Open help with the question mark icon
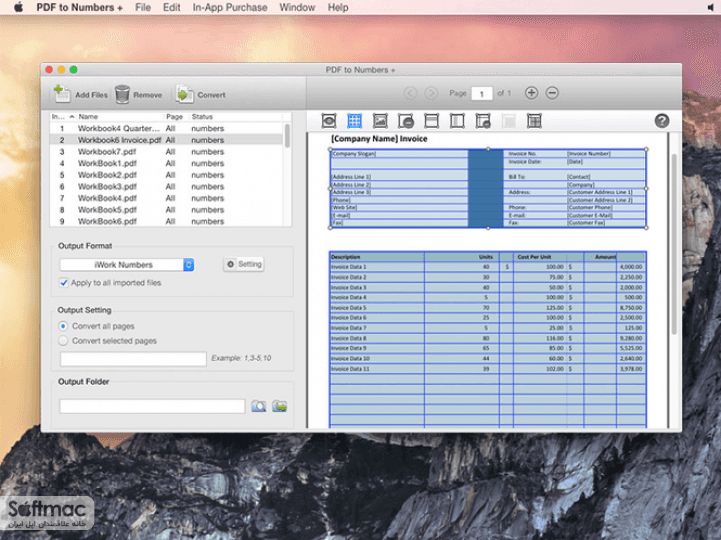Viewport: 721px width, 540px height. 662,121
